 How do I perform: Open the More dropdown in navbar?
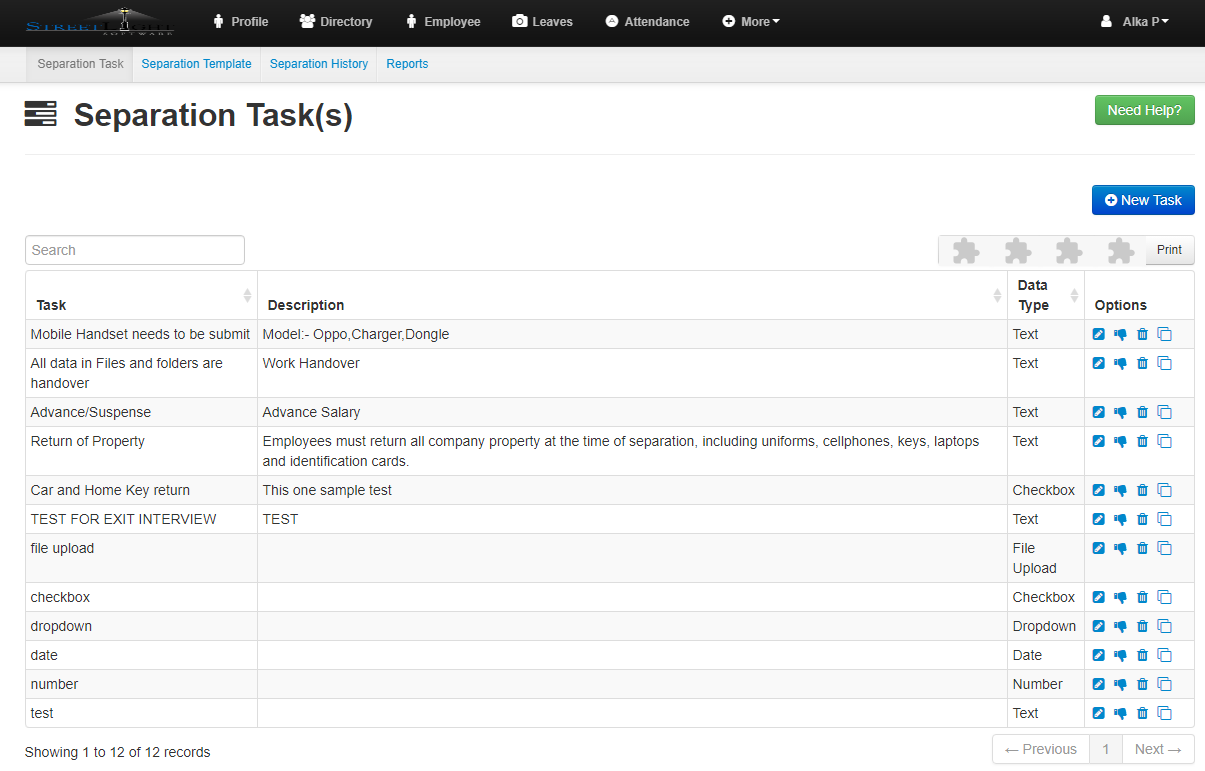tap(751, 22)
